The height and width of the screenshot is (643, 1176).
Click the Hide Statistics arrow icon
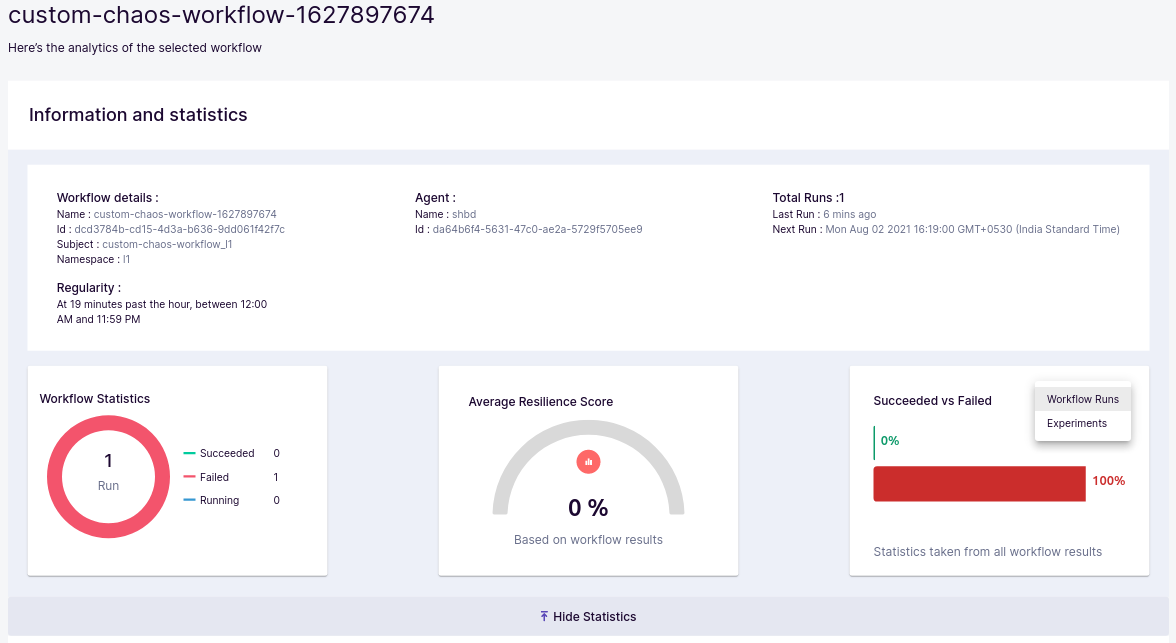point(544,616)
